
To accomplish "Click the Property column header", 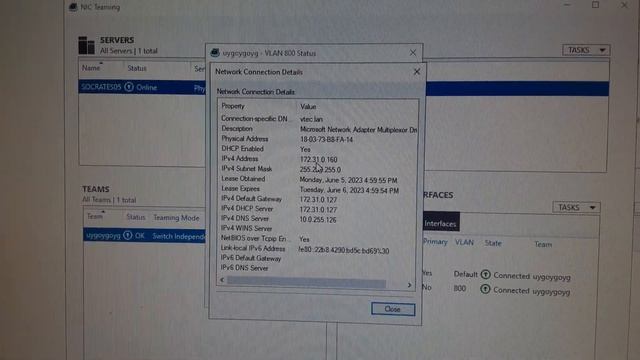I will [233, 106].
